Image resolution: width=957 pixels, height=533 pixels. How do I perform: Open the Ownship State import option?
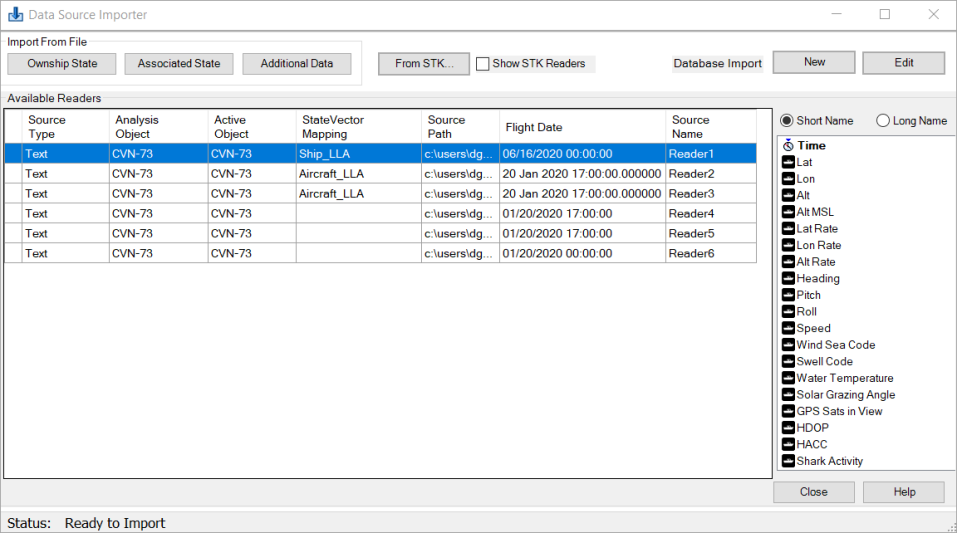click(62, 64)
